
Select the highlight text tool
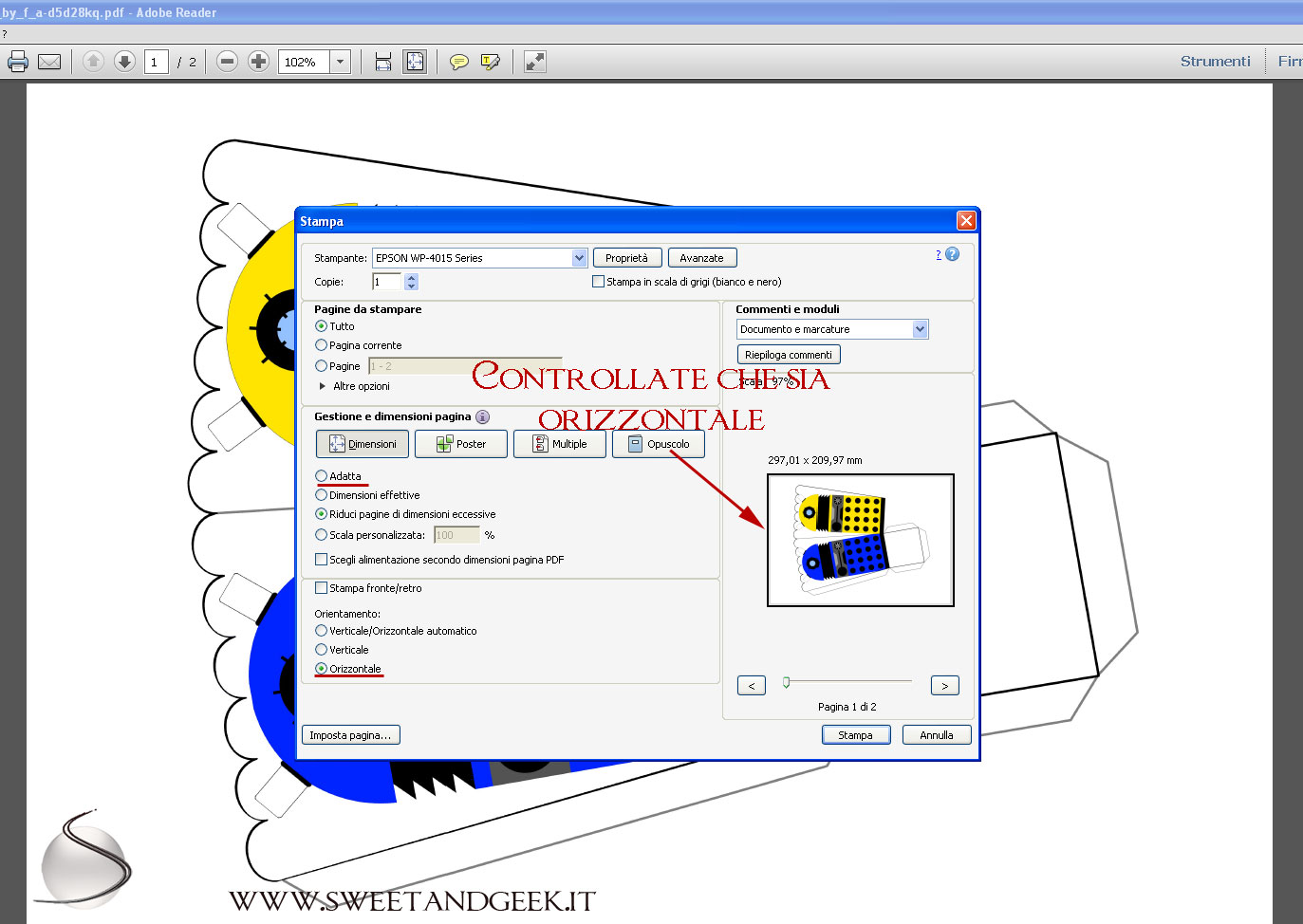pyautogui.click(x=491, y=62)
